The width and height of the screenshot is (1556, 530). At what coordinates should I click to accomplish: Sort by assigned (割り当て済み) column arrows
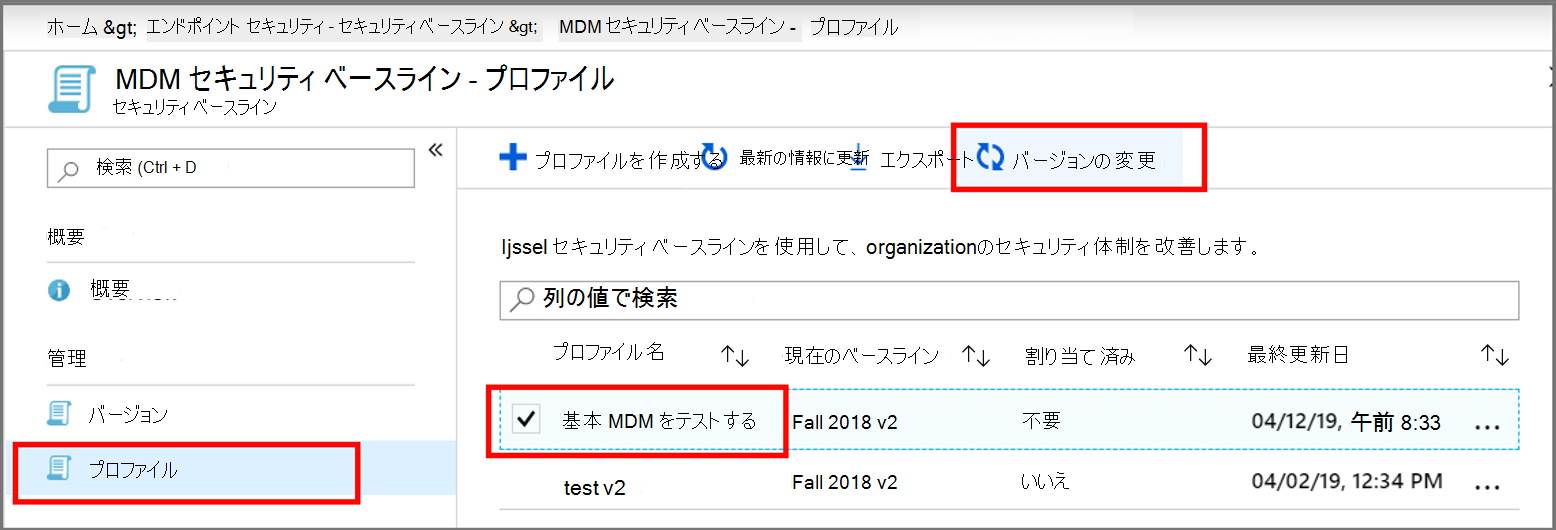tap(1197, 355)
